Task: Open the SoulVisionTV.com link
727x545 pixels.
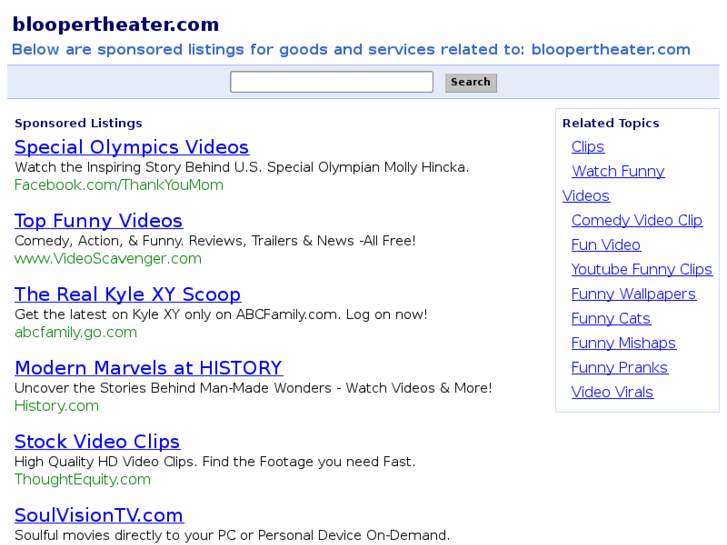Action: click(99, 515)
